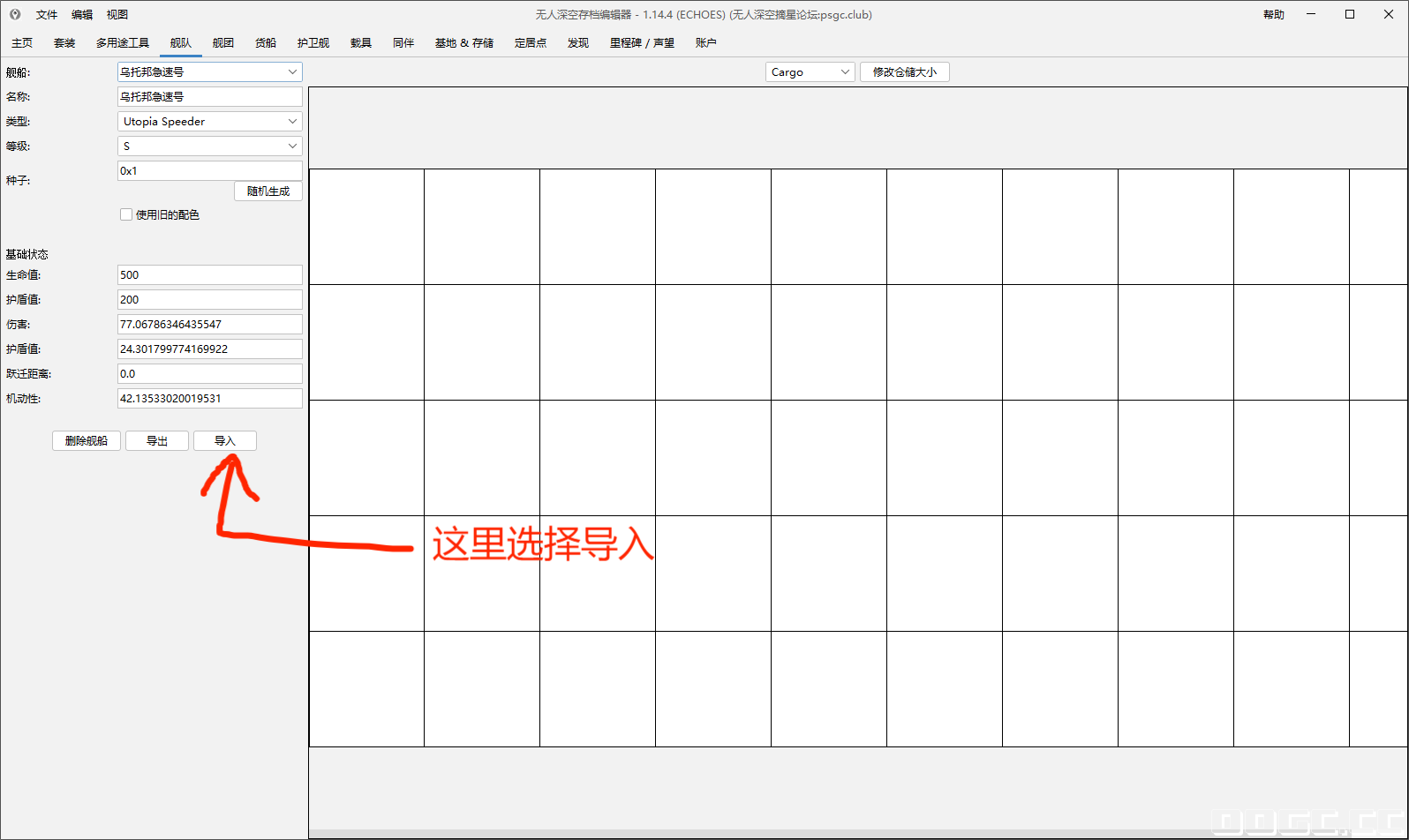Image resolution: width=1409 pixels, height=840 pixels.
Task: Go to the 基地 & 存储 tab
Action: tap(463, 43)
